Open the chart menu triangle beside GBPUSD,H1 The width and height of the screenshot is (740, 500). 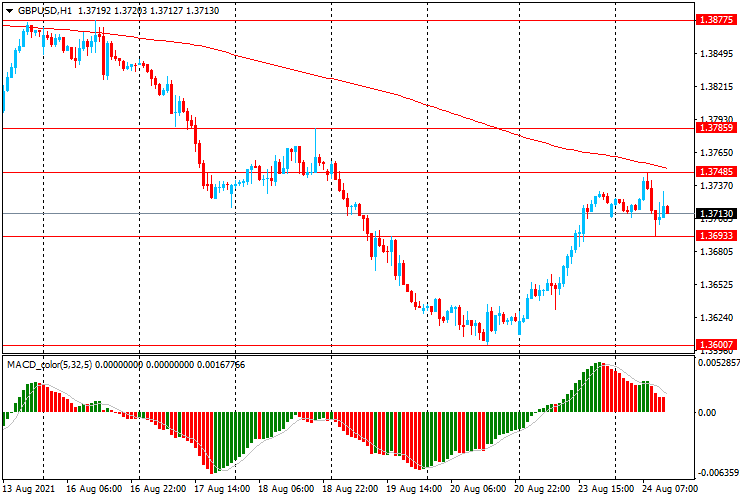[x=9, y=11]
